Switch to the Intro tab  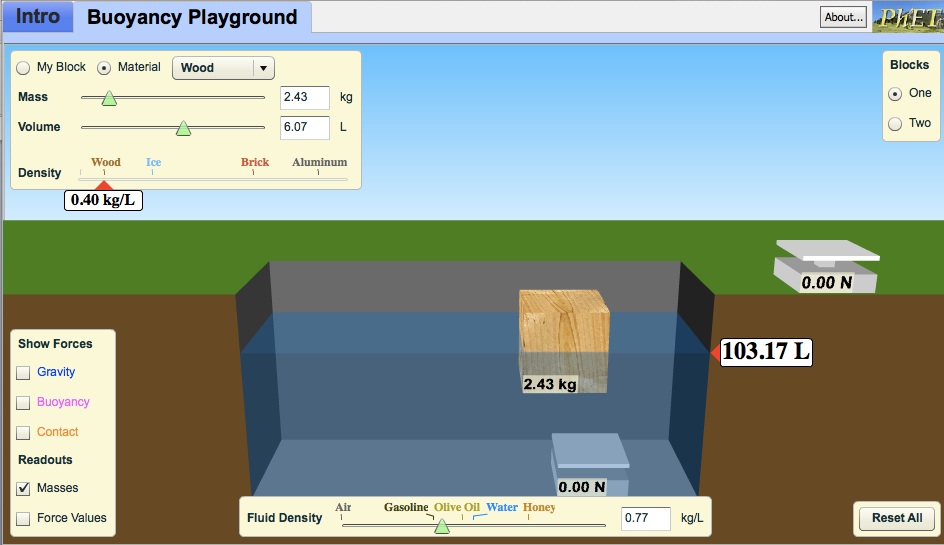point(37,16)
